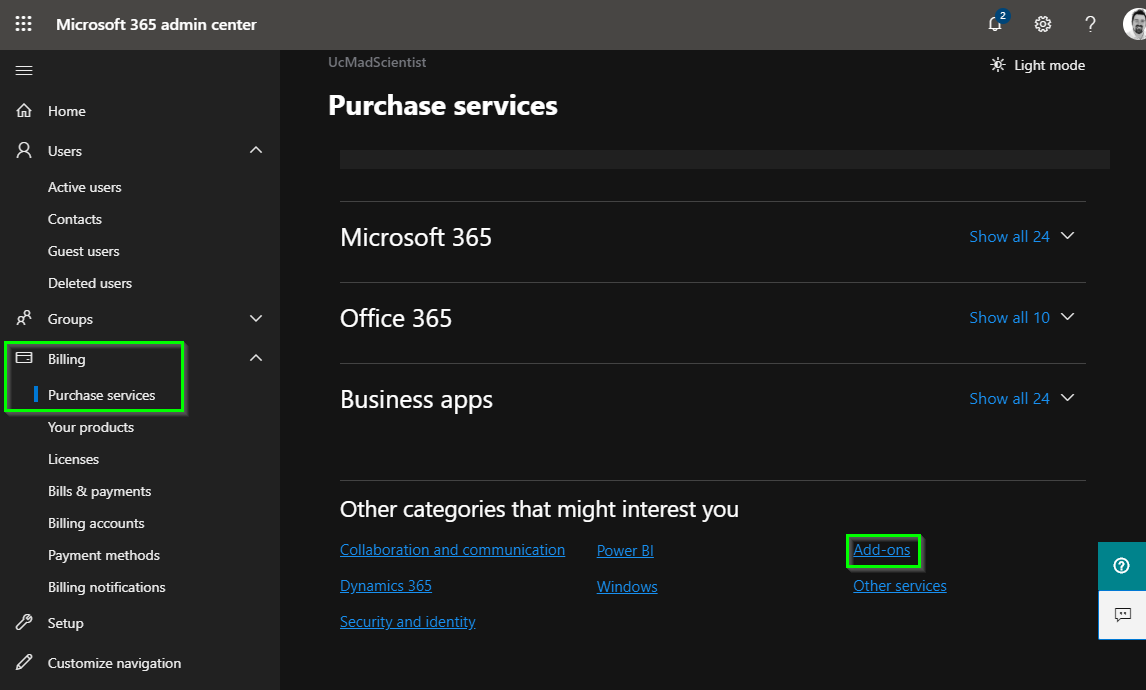Expand the Users section

coord(256,150)
